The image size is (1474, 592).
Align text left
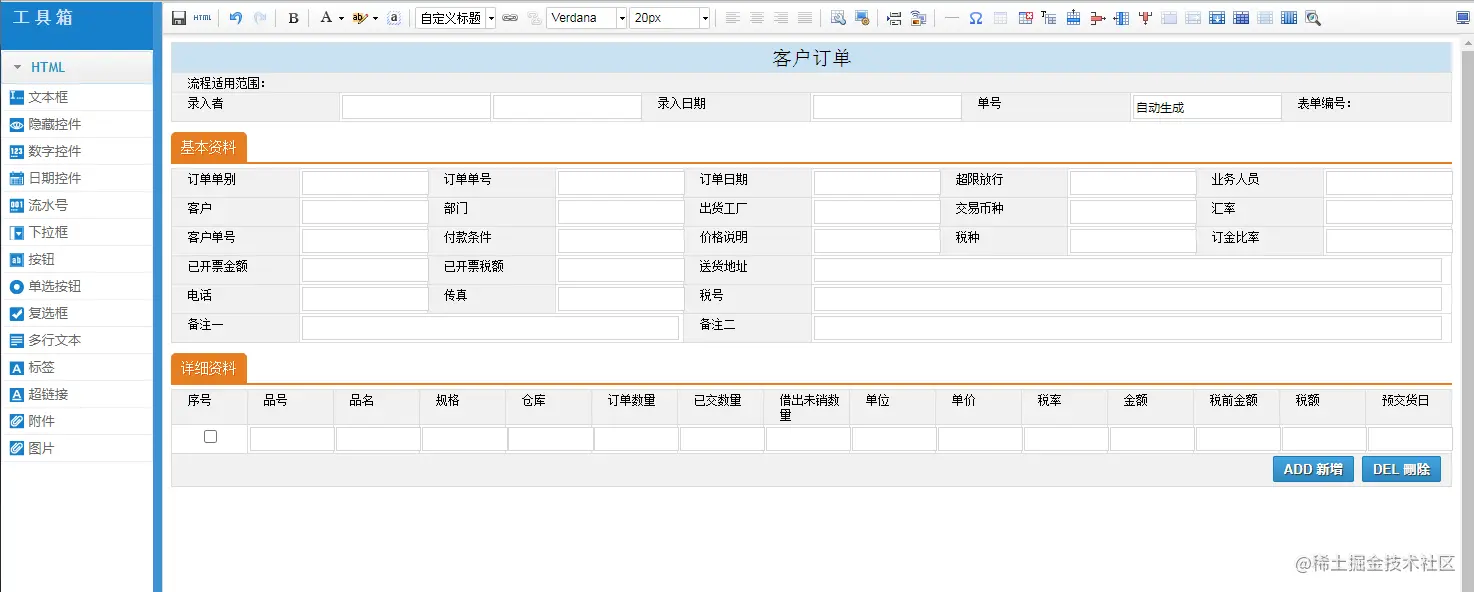(733, 18)
